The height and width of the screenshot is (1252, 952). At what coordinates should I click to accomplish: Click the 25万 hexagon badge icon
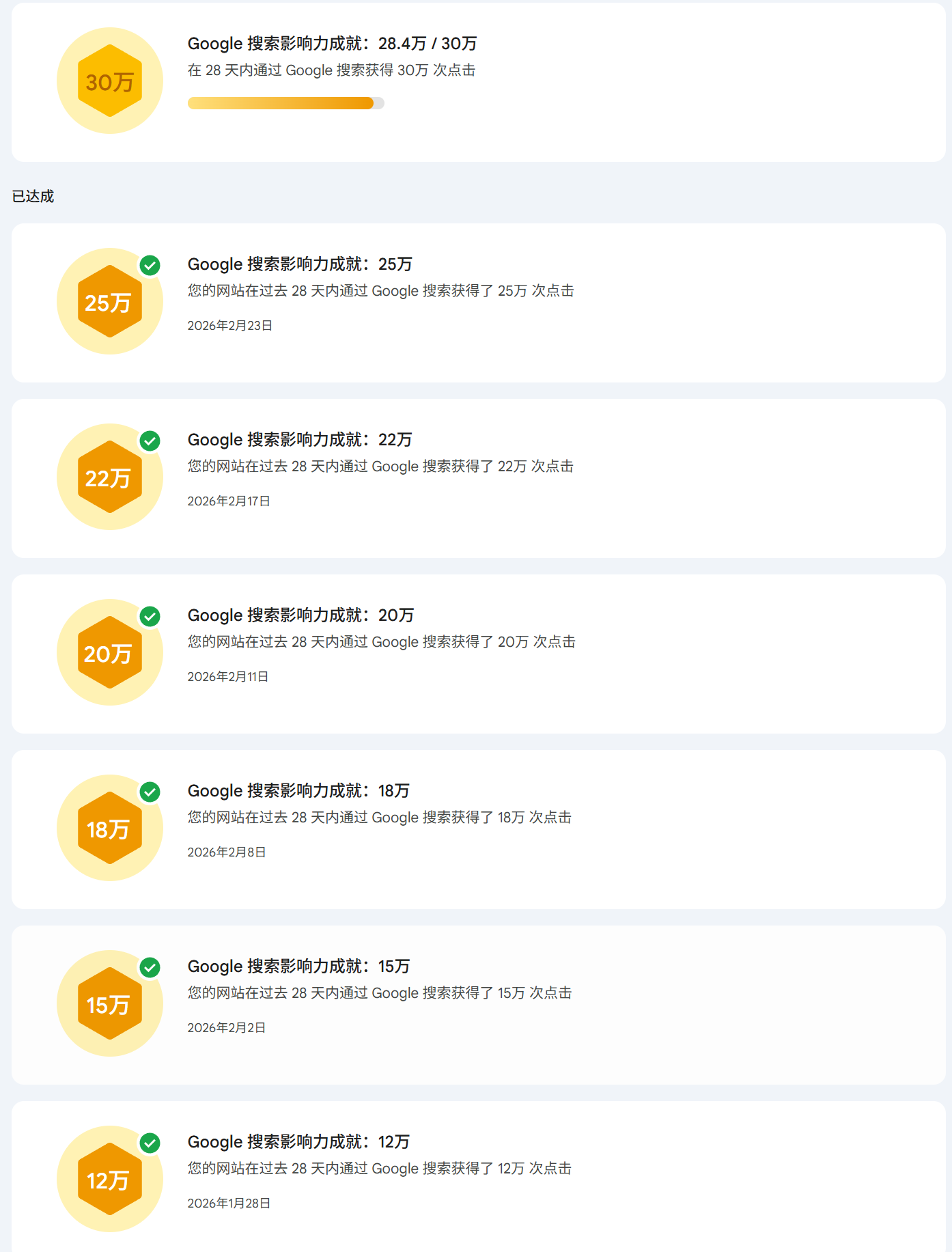tap(110, 301)
